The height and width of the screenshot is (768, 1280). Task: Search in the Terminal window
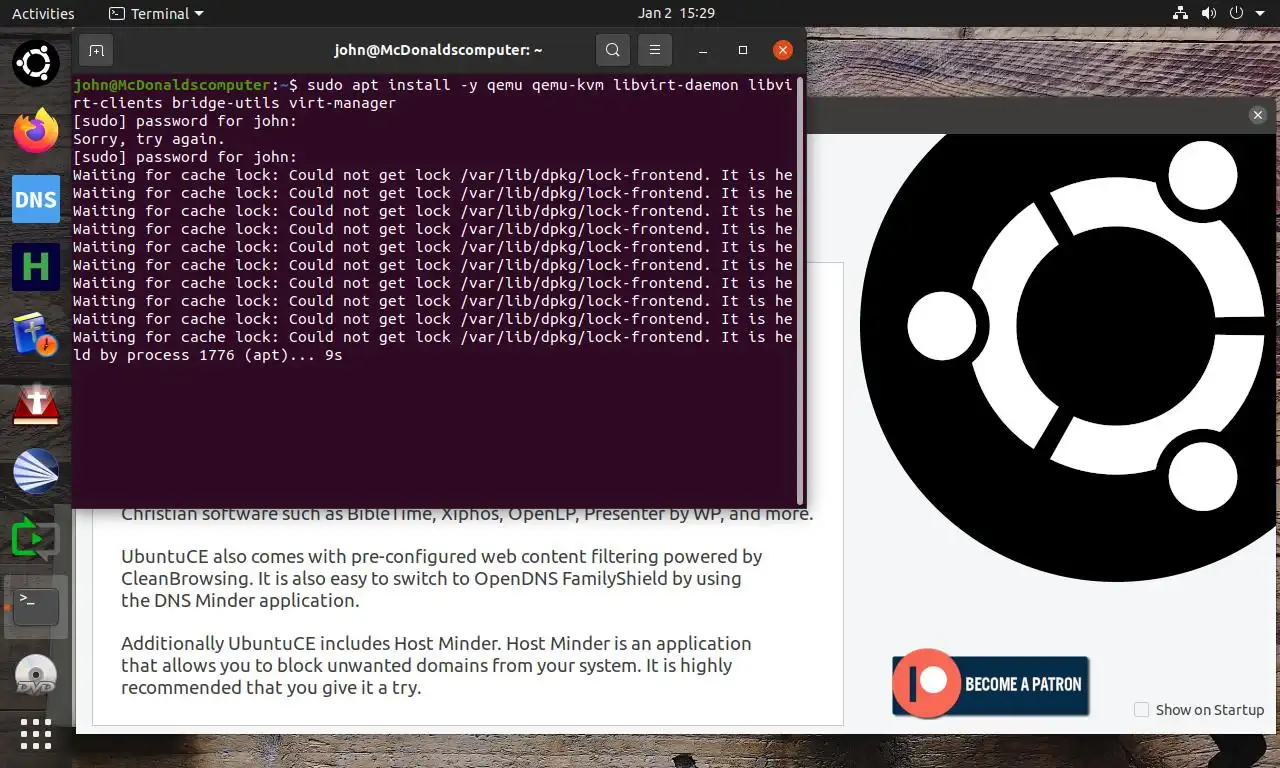613,49
